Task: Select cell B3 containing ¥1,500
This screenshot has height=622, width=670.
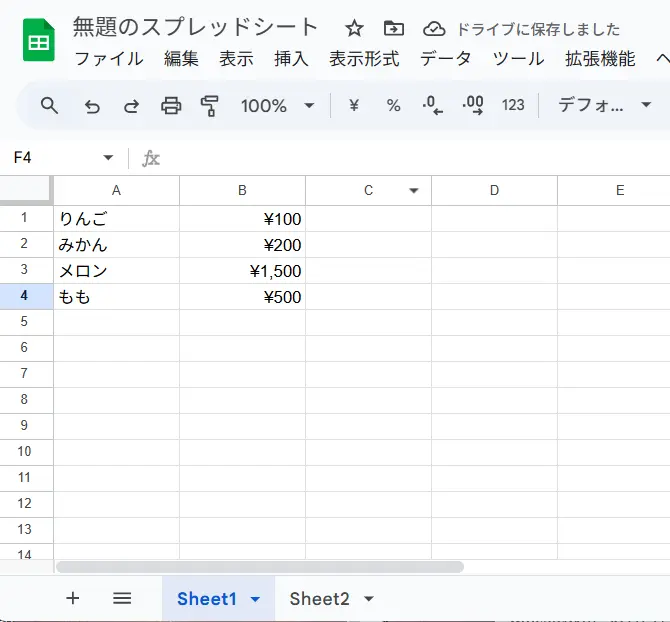Action: (x=242, y=271)
